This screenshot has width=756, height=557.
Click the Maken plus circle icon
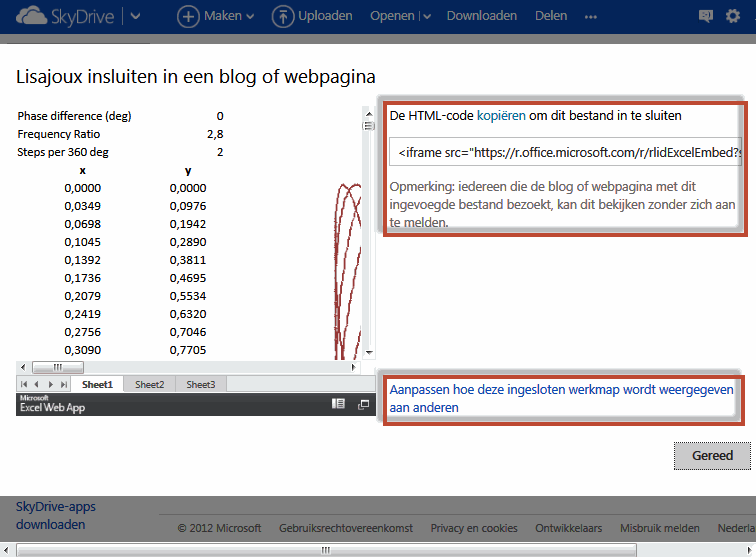[188, 16]
